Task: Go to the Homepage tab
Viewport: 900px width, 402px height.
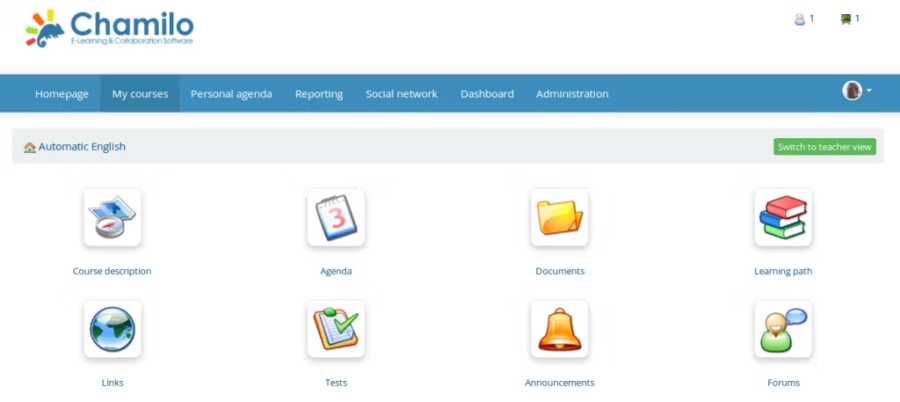Action: (62, 94)
